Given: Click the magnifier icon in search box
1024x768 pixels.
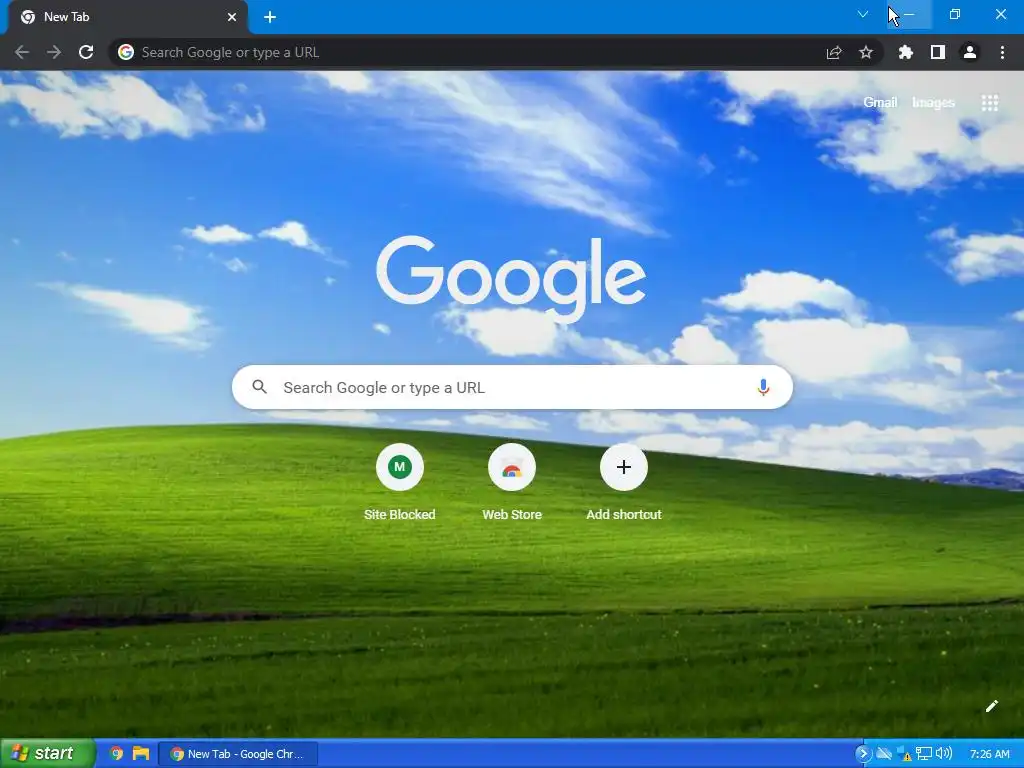Looking at the screenshot, I should tap(259, 387).
